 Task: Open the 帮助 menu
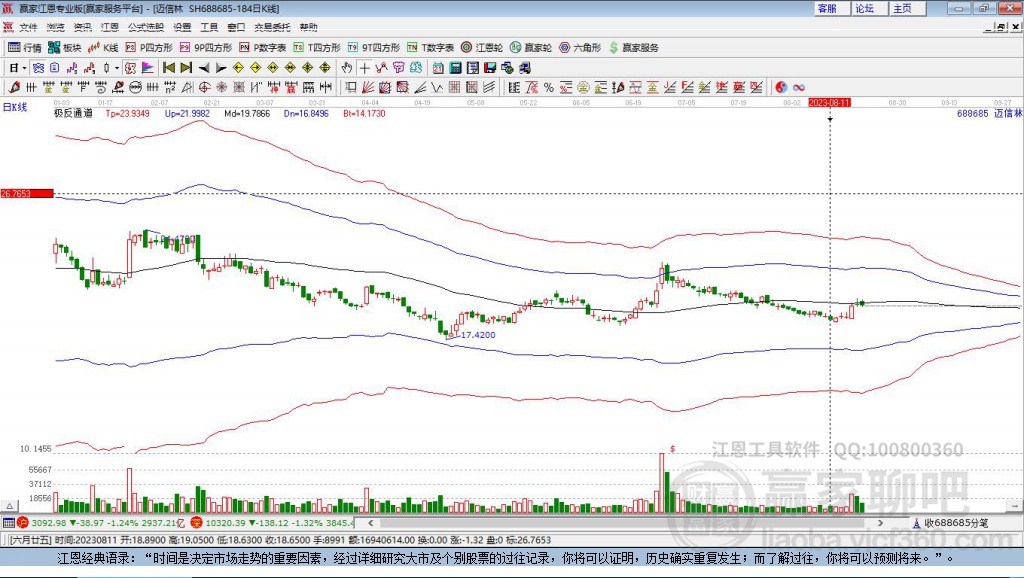(308, 27)
